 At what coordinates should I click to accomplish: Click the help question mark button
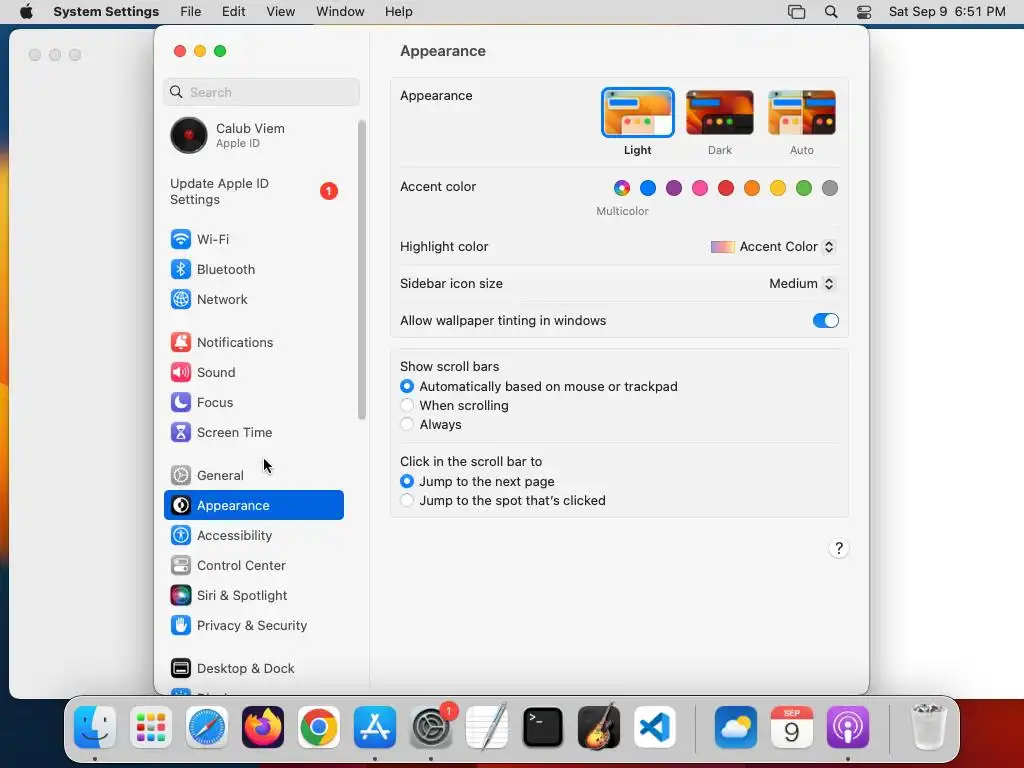pyautogui.click(x=839, y=549)
